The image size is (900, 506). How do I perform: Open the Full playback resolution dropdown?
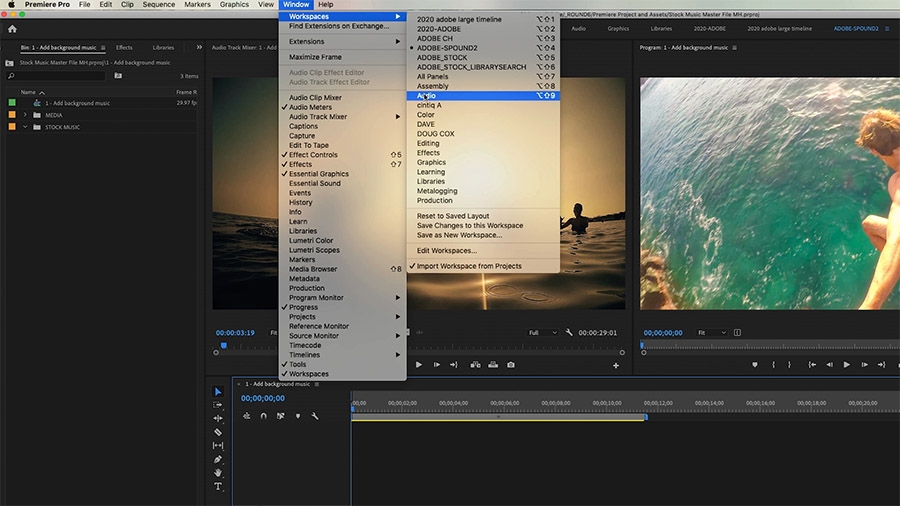point(542,332)
